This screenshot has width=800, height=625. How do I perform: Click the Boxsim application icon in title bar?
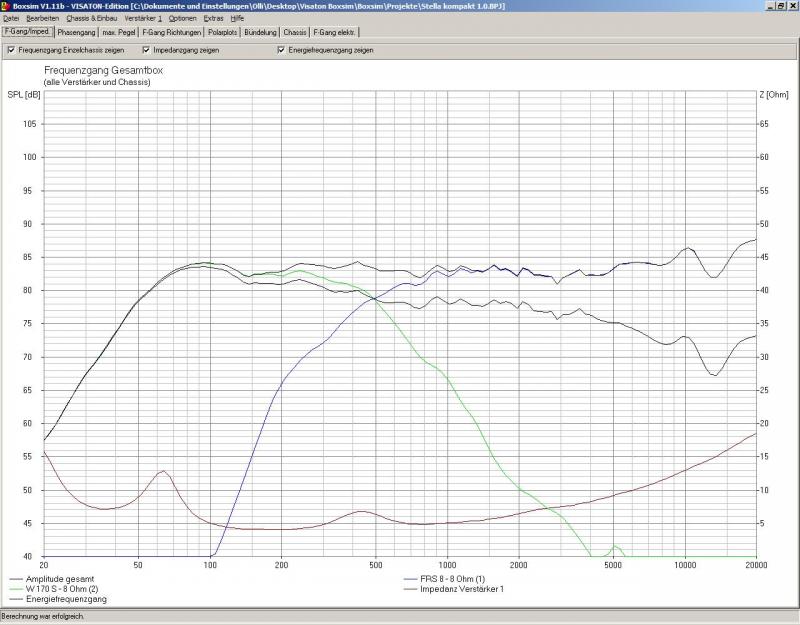coord(6,5)
